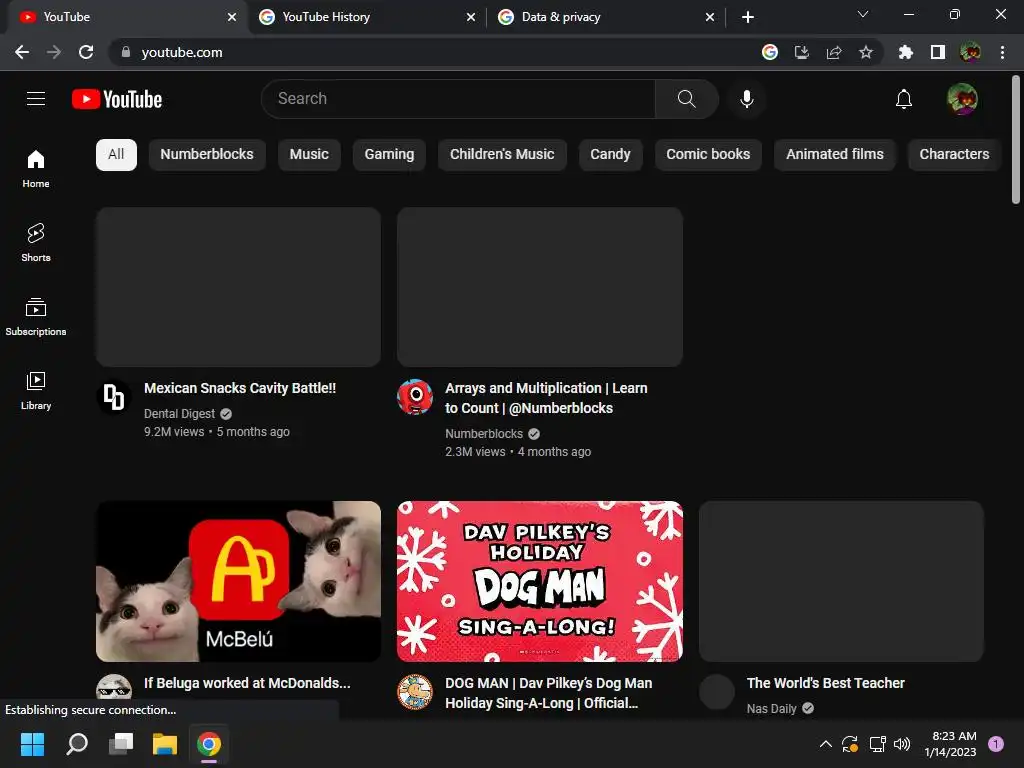Open the Beluga channel avatar
This screenshot has height=768, width=1024.
click(114, 687)
